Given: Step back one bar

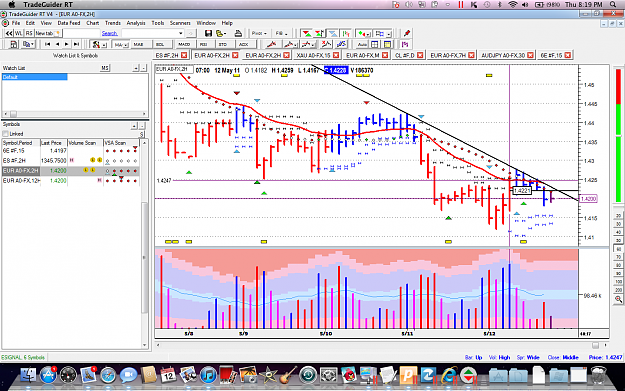Looking at the screenshot, I should (x=57, y=44).
